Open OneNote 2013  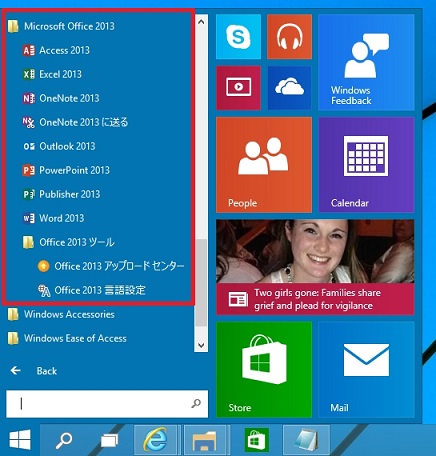61,98
